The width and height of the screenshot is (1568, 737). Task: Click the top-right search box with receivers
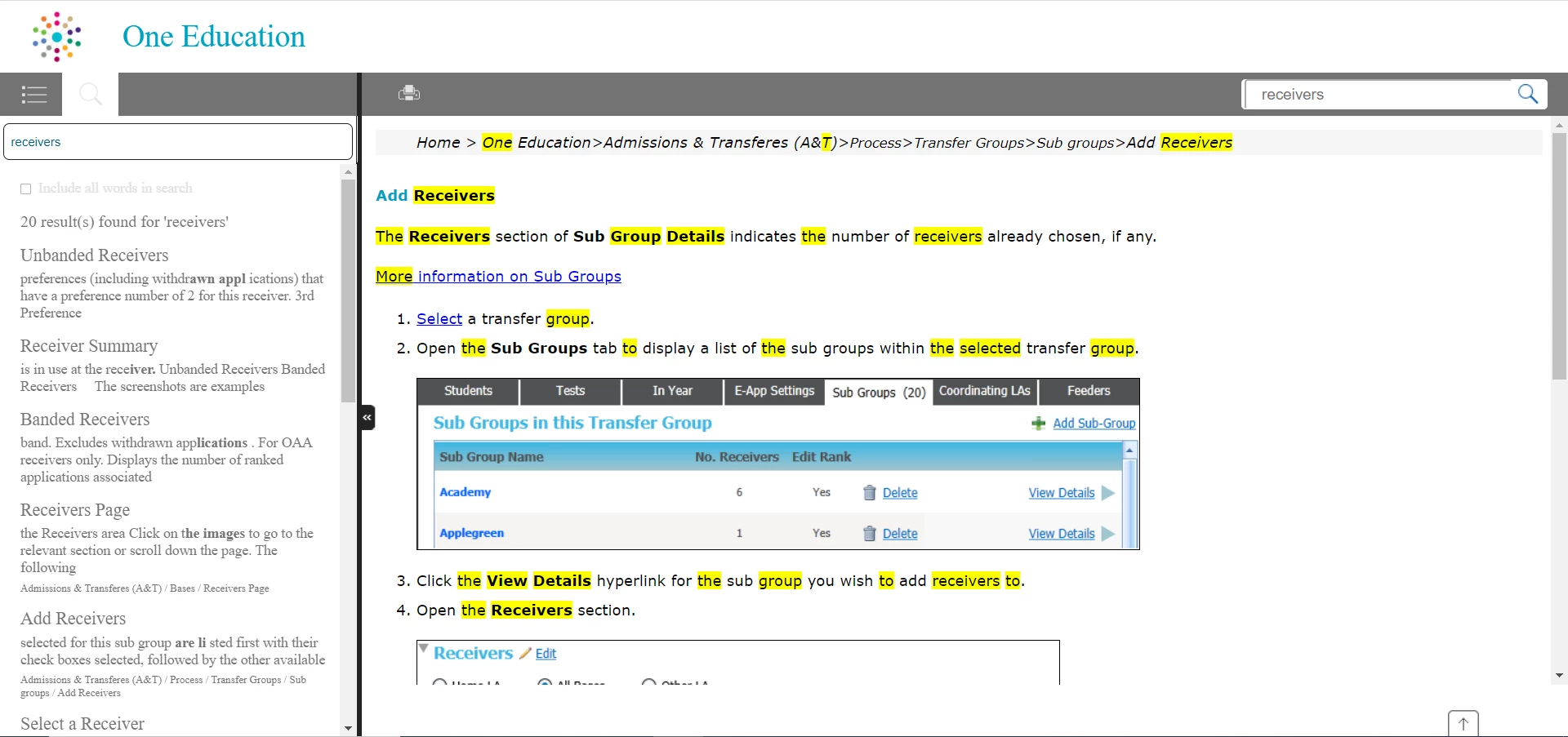tap(1380, 95)
